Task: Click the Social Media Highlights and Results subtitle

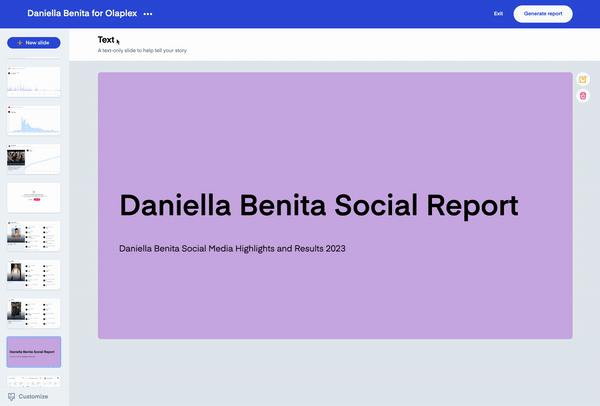Action: [x=232, y=249]
